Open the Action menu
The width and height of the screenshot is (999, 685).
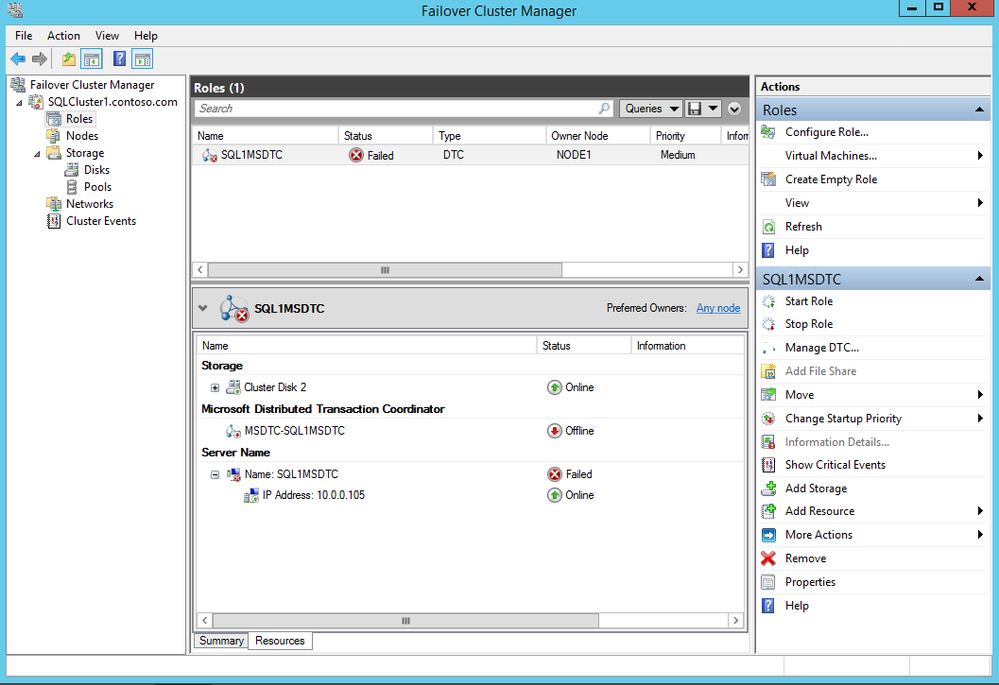(64, 36)
